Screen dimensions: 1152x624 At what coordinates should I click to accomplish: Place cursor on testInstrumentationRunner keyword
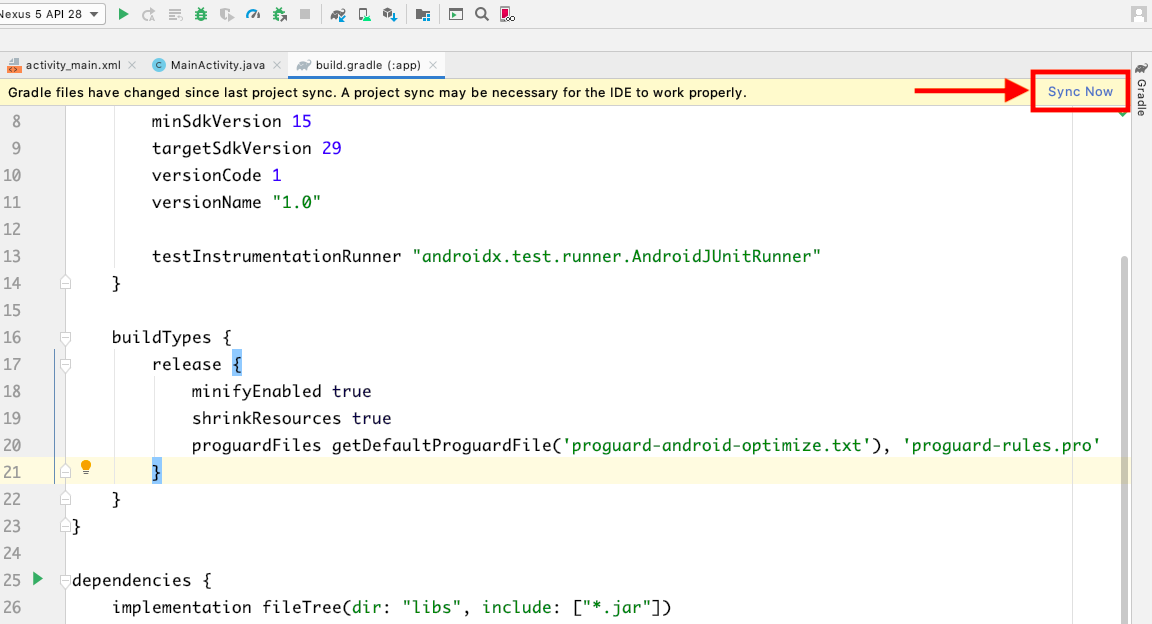point(276,257)
